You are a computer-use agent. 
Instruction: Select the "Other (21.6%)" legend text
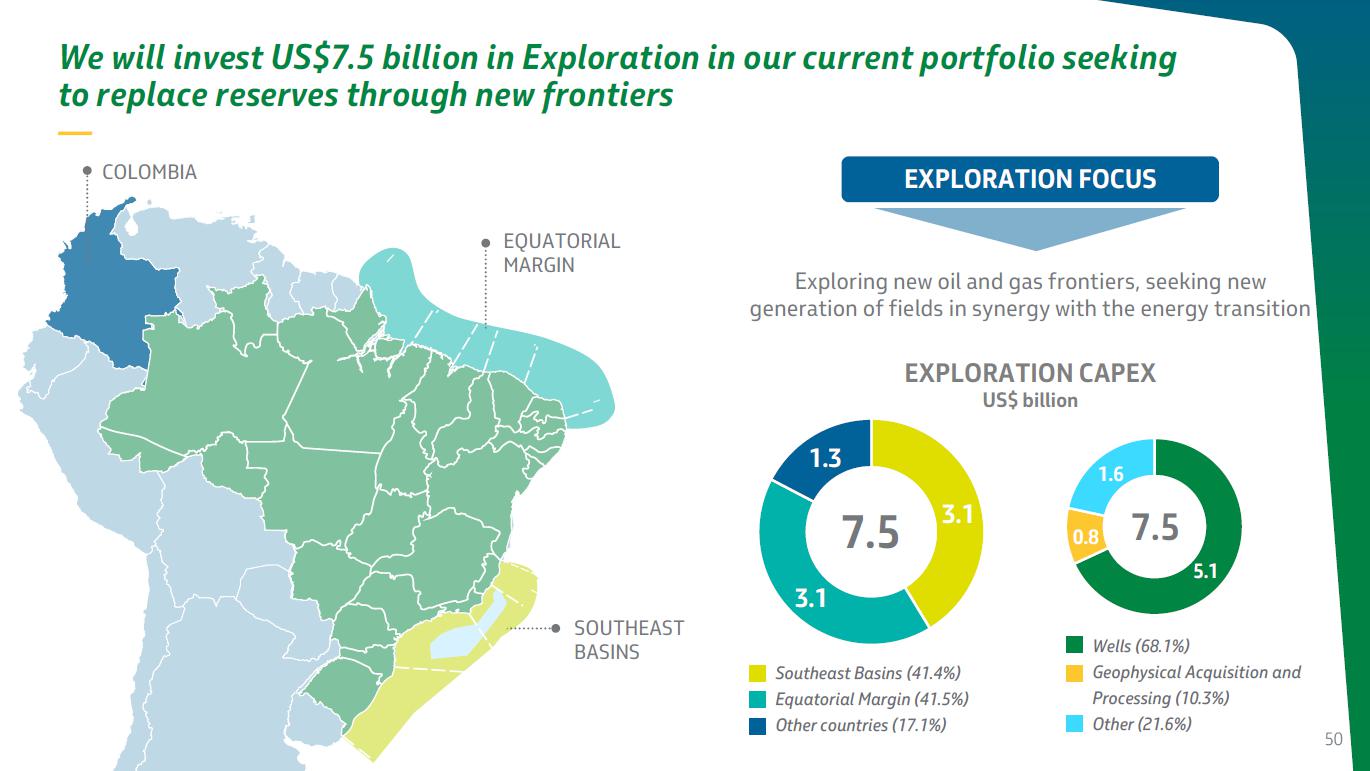(x=1142, y=724)
